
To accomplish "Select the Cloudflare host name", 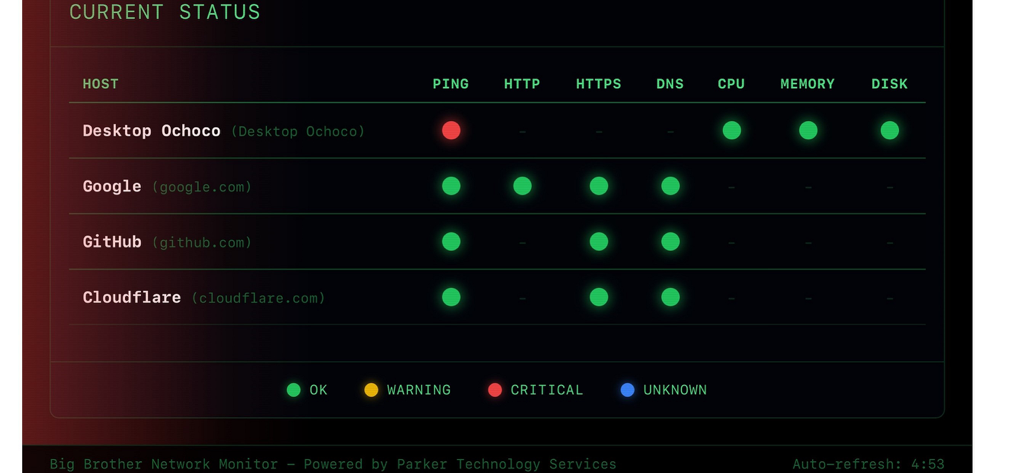I will [132, 297].
